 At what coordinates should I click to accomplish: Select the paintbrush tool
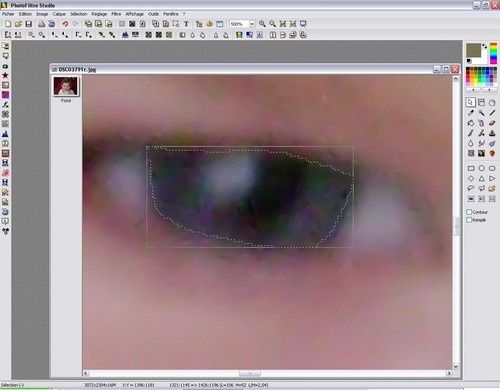(x=471, y=133)
